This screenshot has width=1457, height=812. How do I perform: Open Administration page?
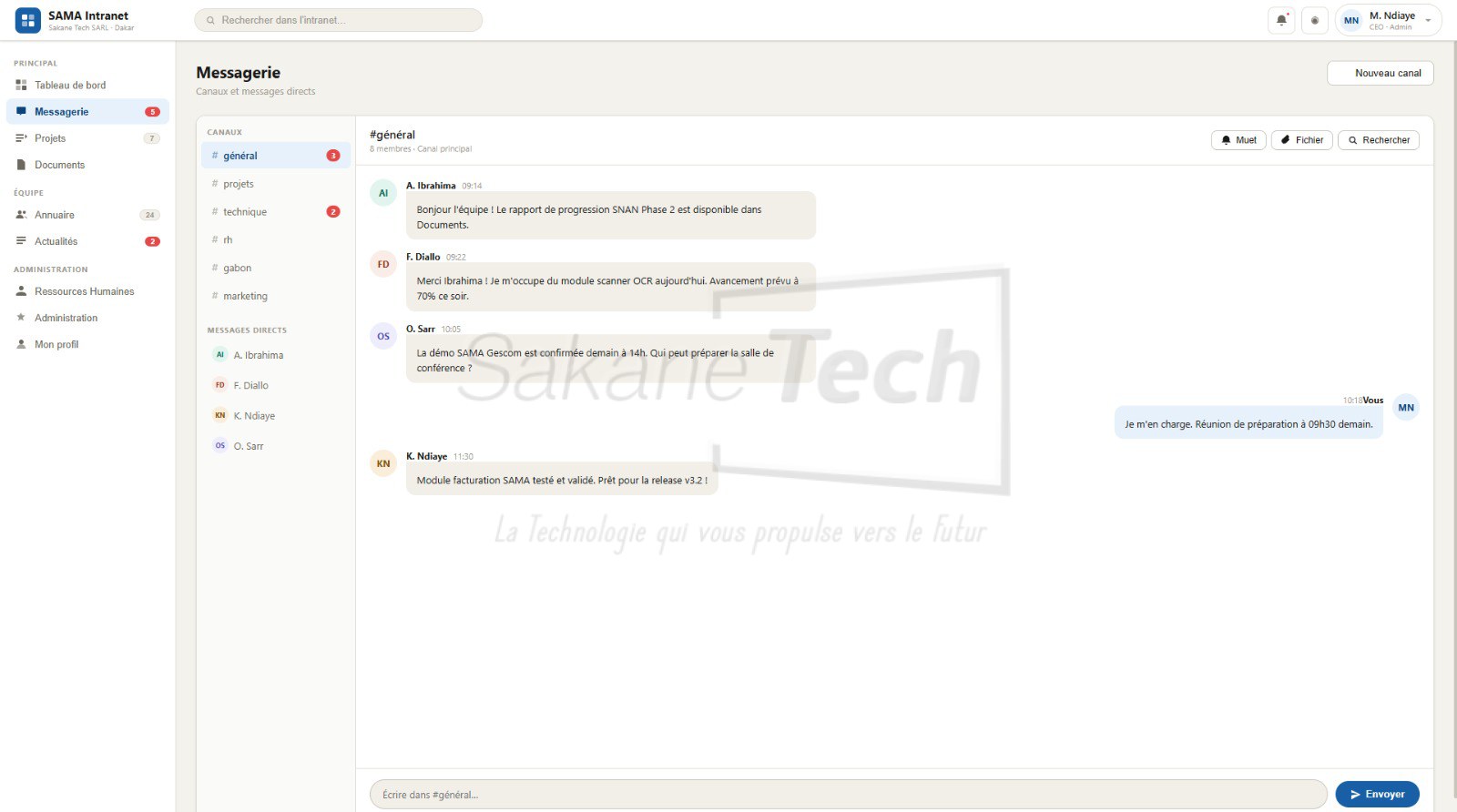[87, 318]
